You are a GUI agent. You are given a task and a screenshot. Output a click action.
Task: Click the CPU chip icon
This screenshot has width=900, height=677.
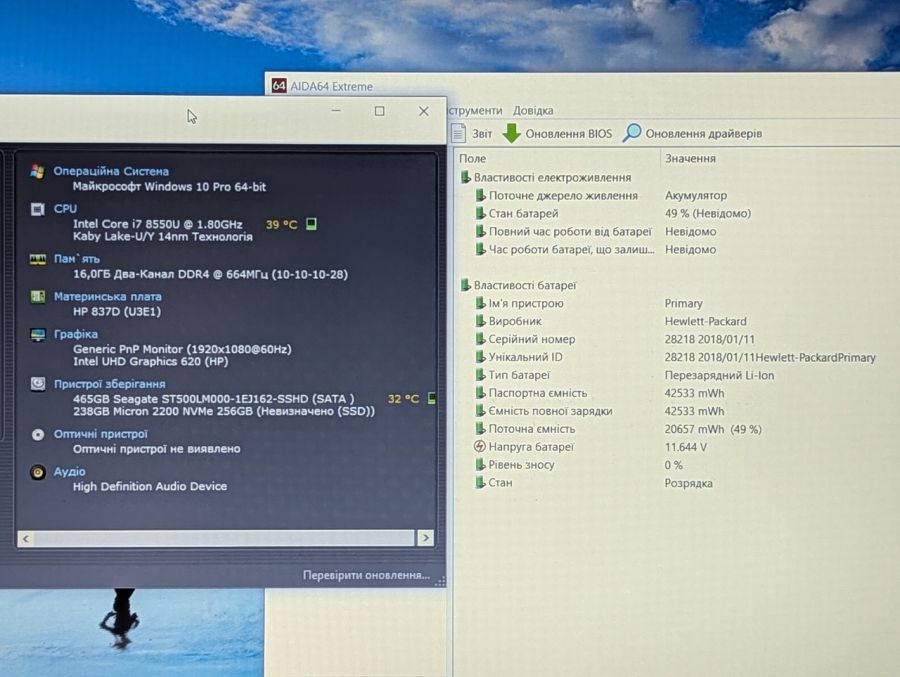coord(38,209)
